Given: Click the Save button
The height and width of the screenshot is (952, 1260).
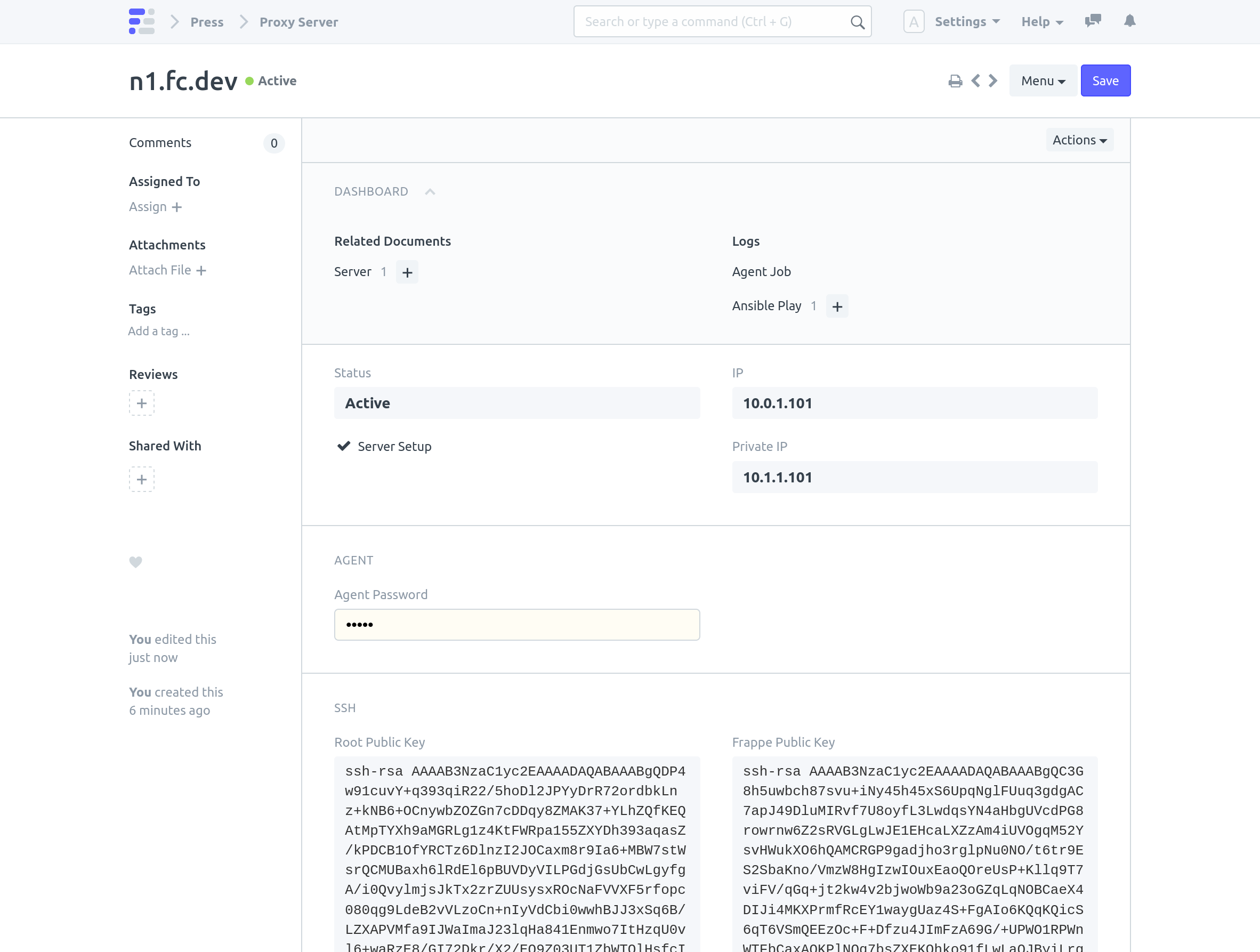Looking at the screenshot, I should click(1105, 81).
